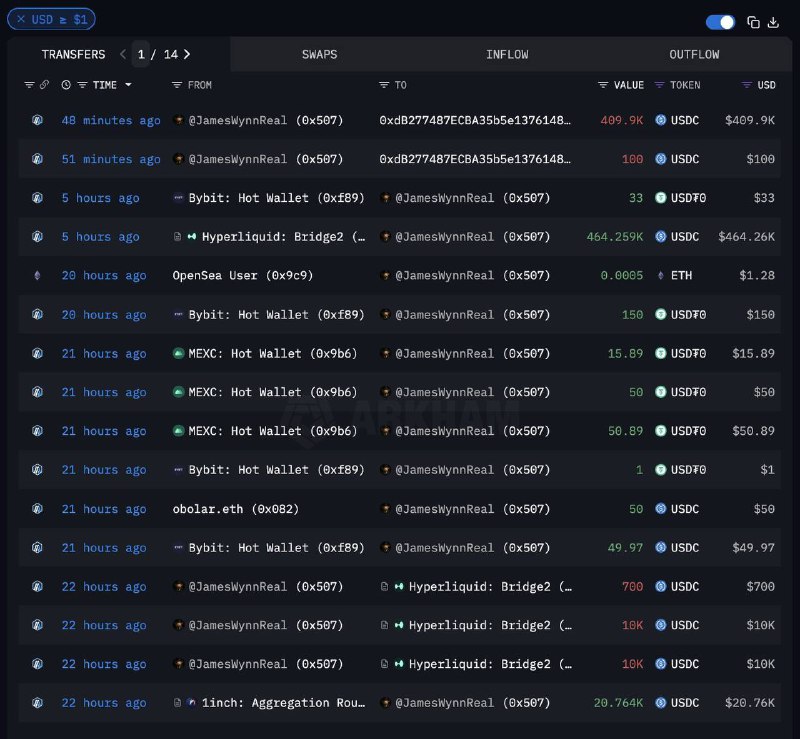This screenshot has height=739, width=800.
Task: Click the link icon in table header
Action: point(44,85)
